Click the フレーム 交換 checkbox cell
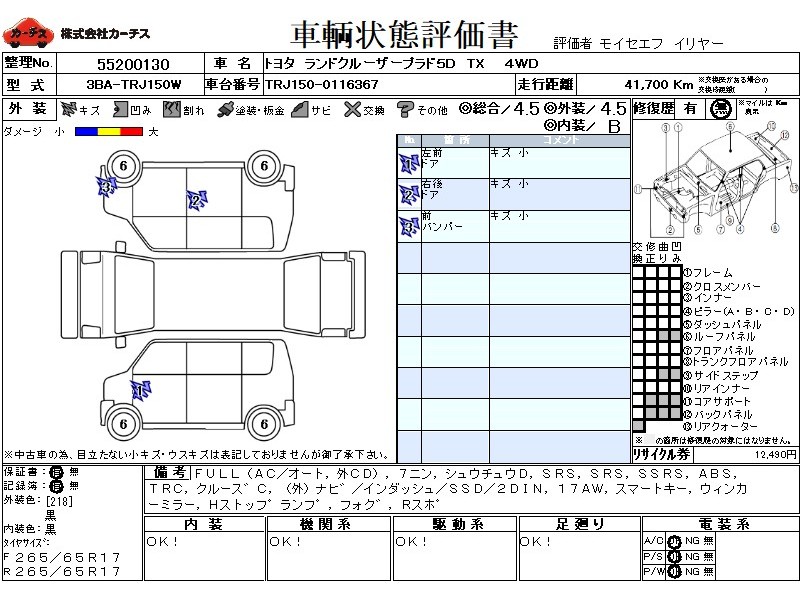Viewport: 800px width, 600px height. [x=638, y=272]
